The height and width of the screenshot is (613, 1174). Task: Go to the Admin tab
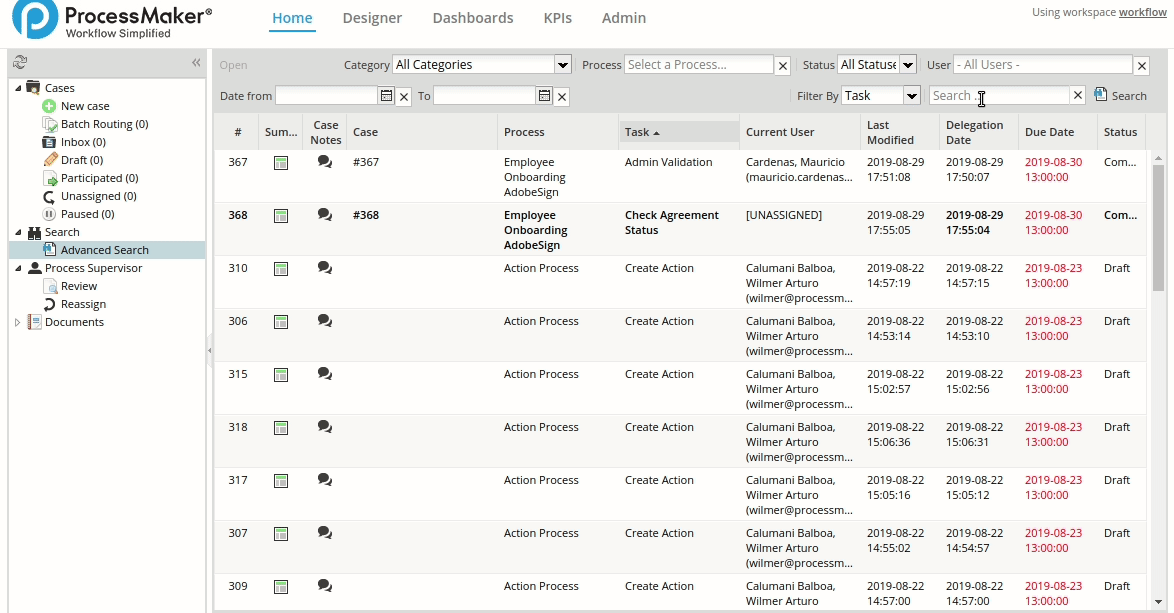(623, 18)
